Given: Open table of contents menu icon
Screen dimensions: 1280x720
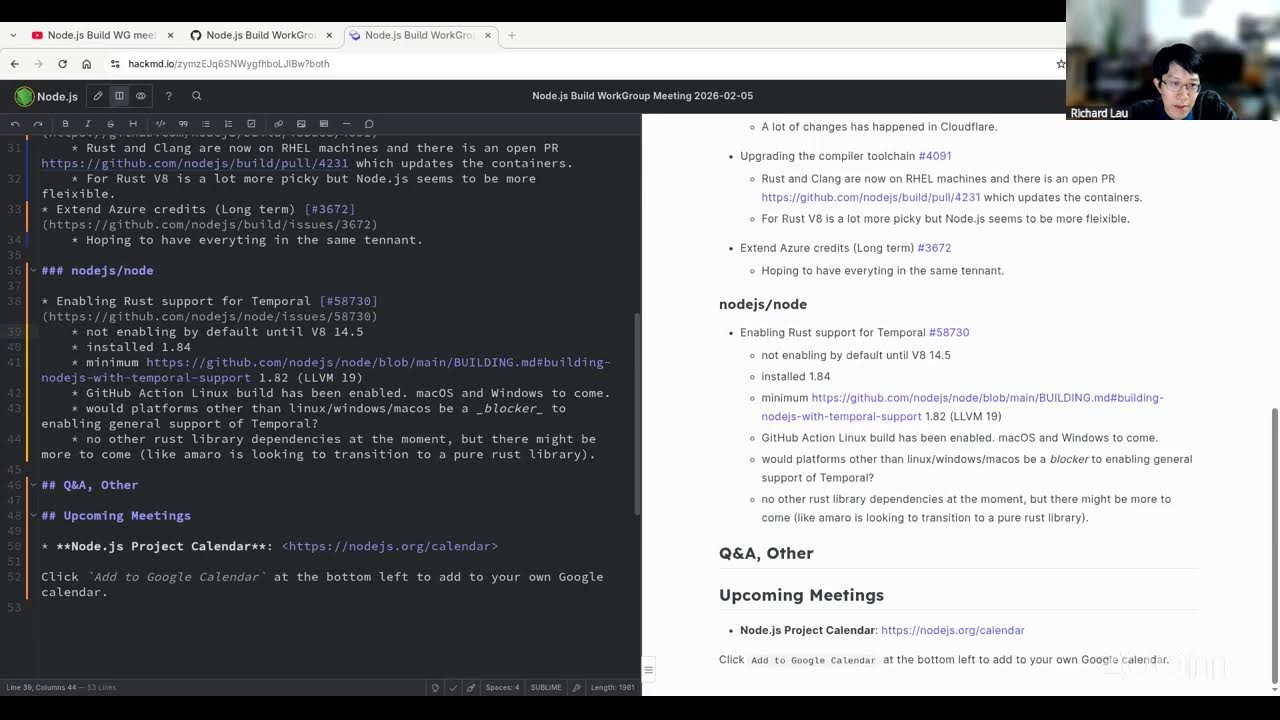Looking at the screenshot, I should click(x=648, y=670).
